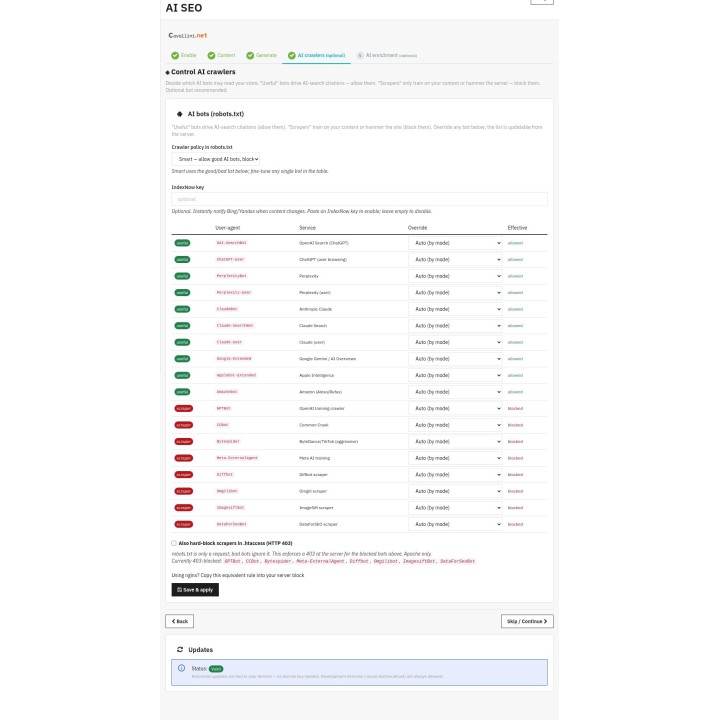The width and height of the screenshot is (720, 720).
Task: Click the robot icon beside AI bots (robots.txt)
Action: (180, 114)
